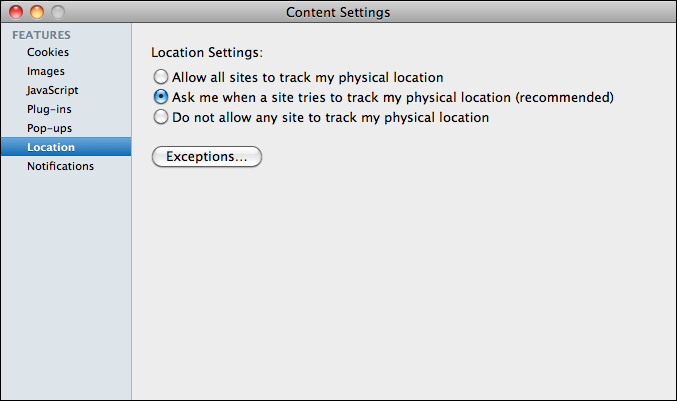
Task: Click the highlighted Location sidebar item
Action: tap(51, 147)
